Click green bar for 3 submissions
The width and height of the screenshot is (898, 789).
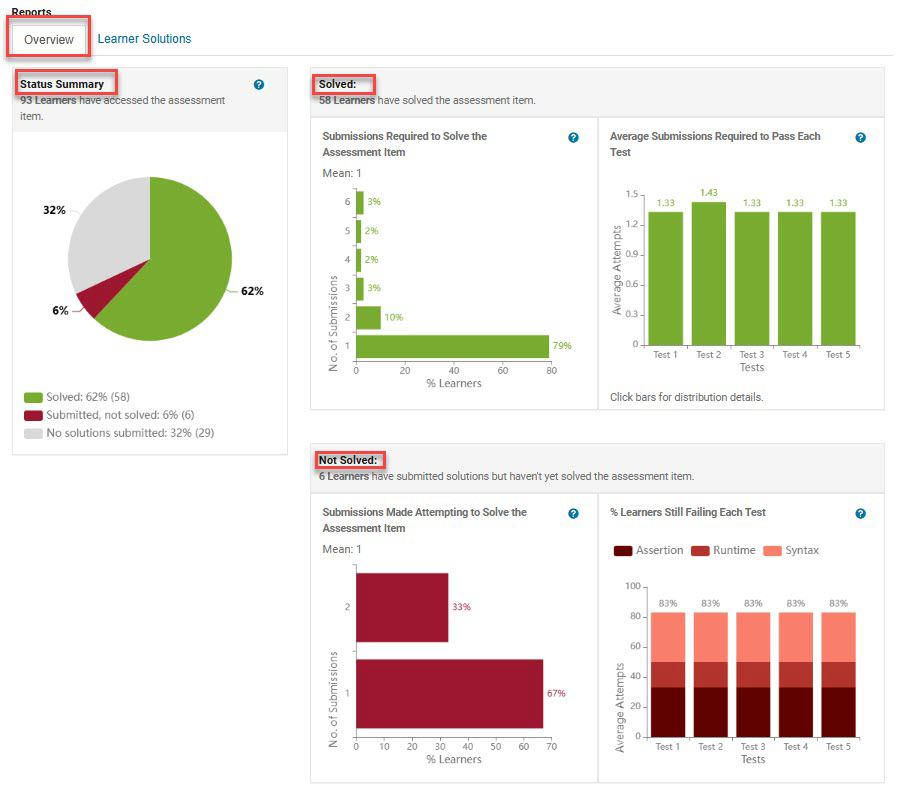(x=360, y=289)
